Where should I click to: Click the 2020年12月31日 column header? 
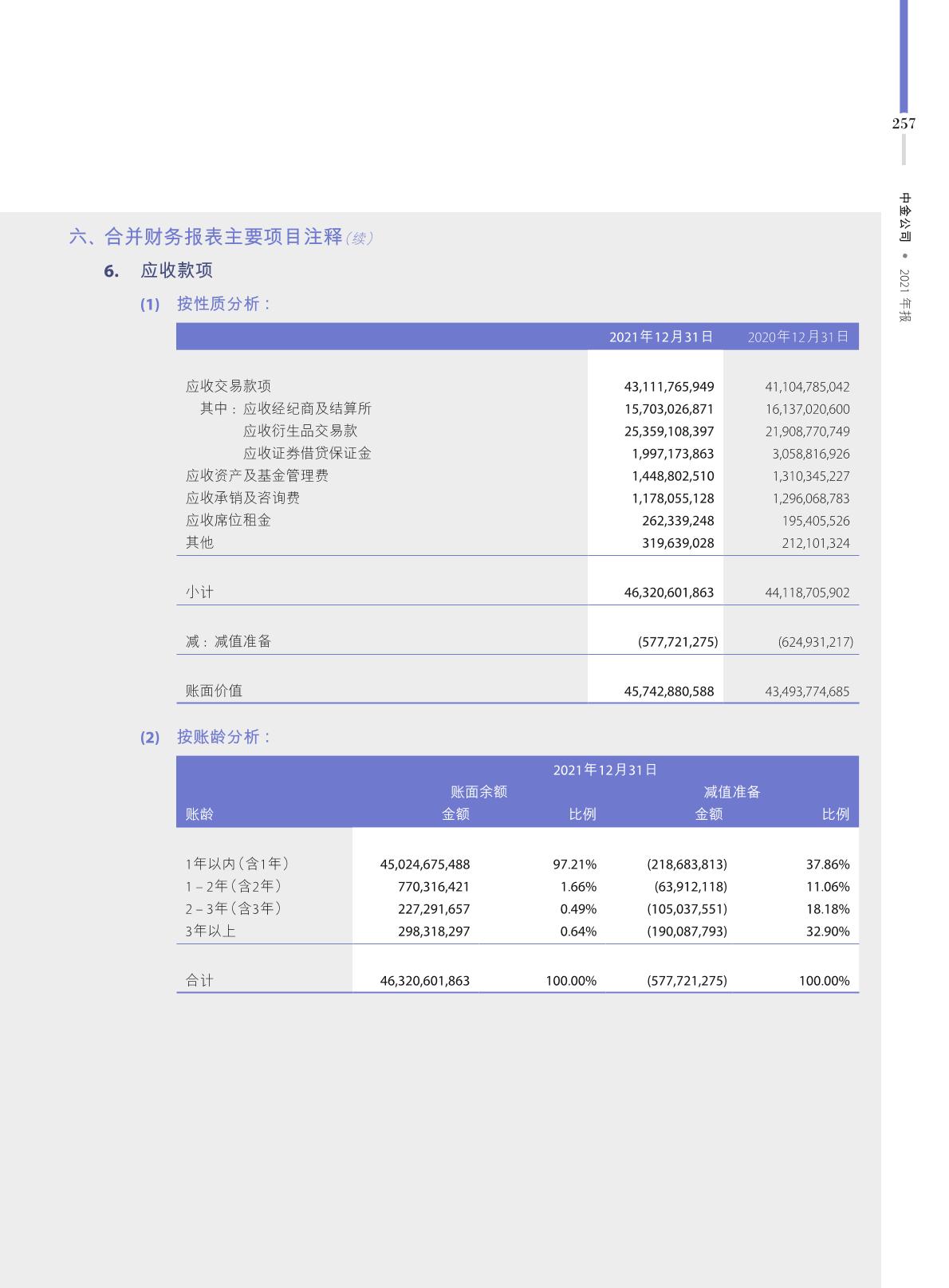pyautogui.click(x=797, y=337)
